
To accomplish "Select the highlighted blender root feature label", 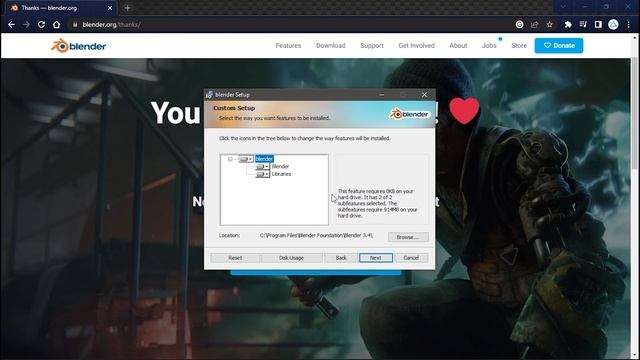I will (x=264, y=159).
